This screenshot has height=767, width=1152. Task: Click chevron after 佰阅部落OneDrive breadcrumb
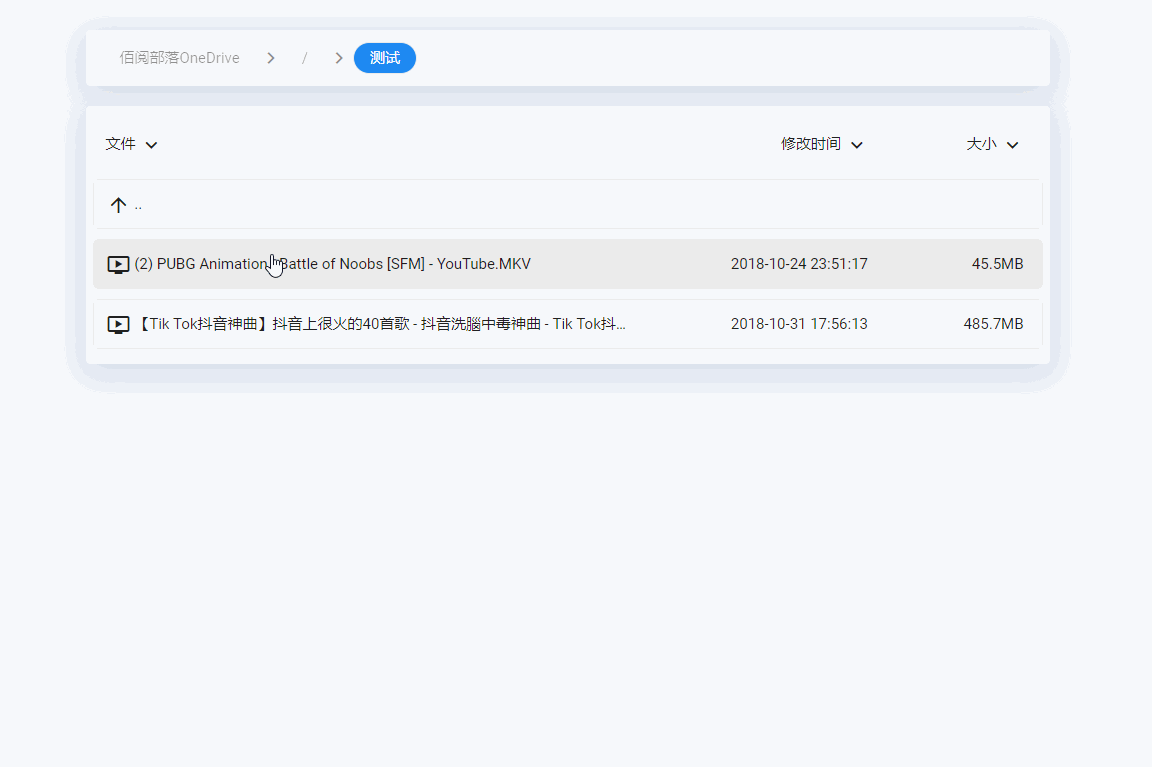point(271,58)
